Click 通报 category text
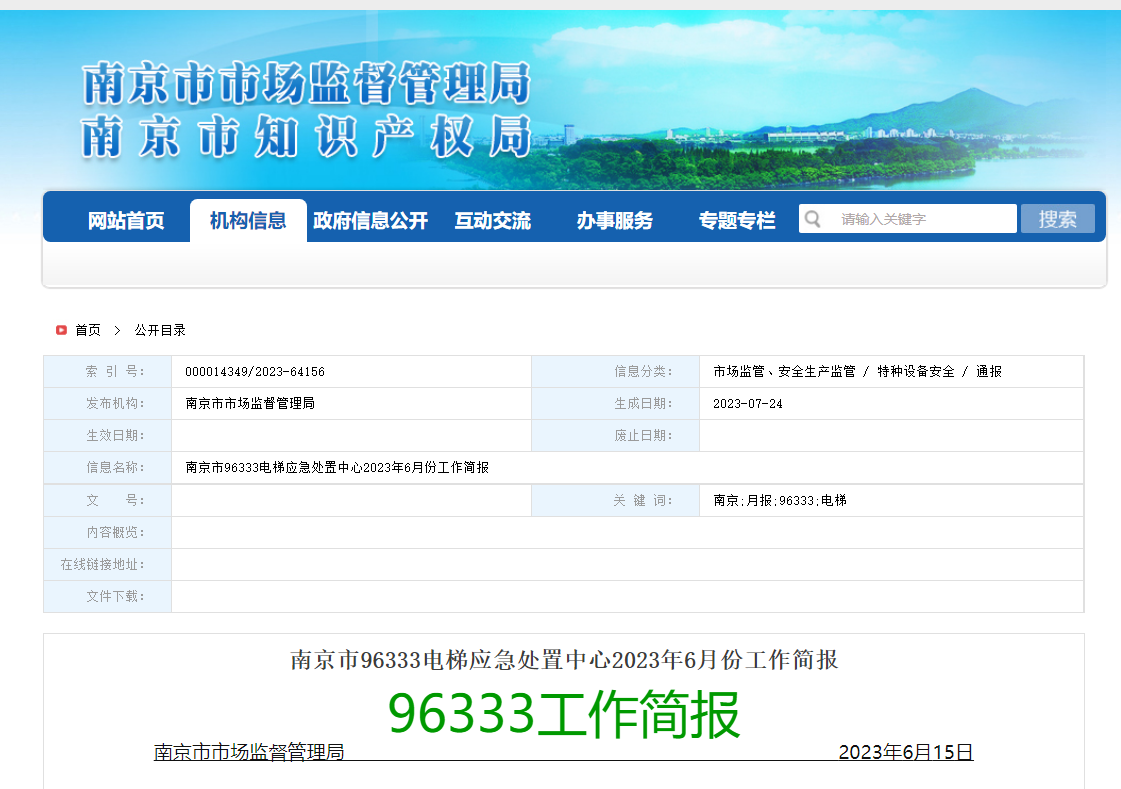This screenshot has height=789, width=1121. (989, 372)
